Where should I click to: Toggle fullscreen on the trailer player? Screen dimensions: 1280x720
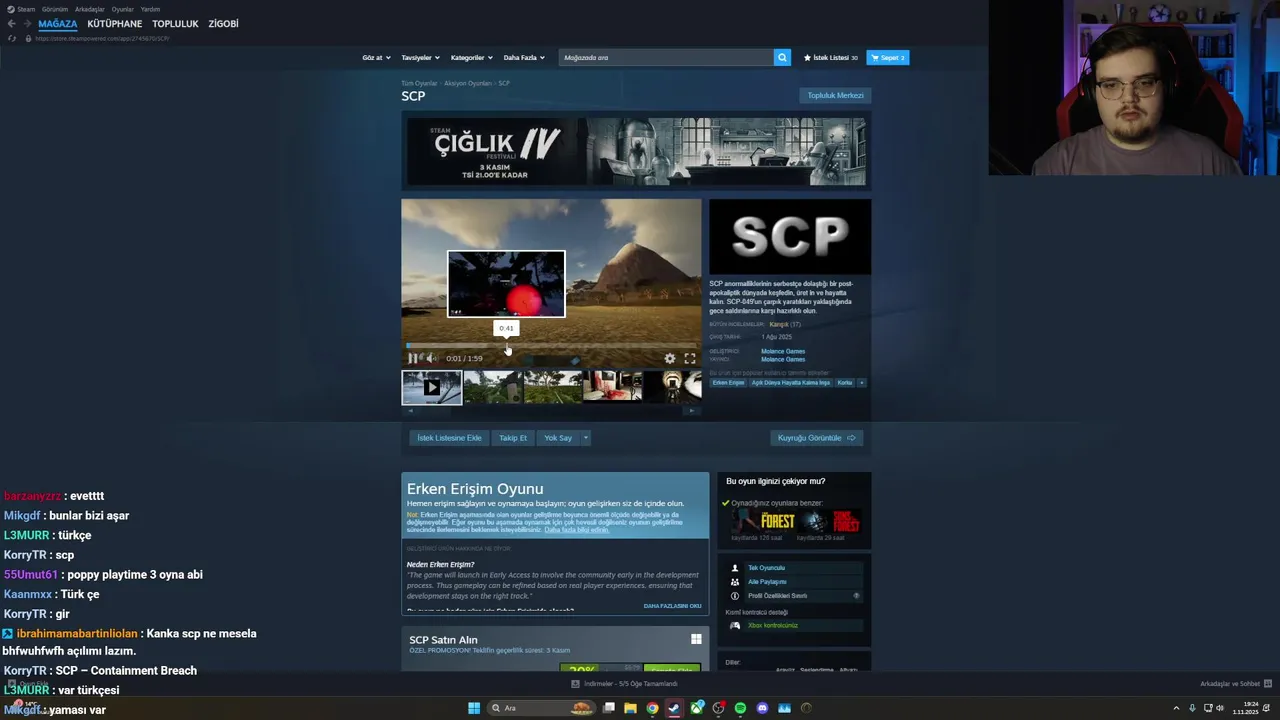(x=690, y=358)
